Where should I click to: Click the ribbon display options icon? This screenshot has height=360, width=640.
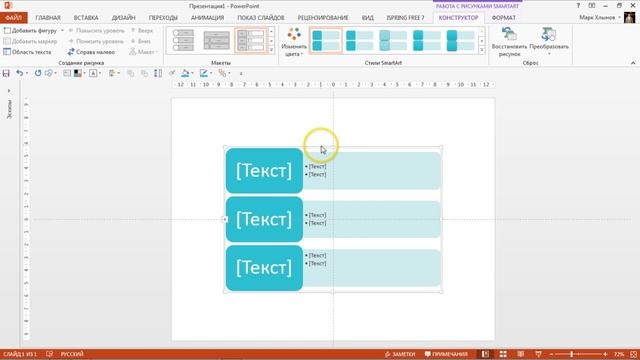pyautogui.click(x=592, y=6)
